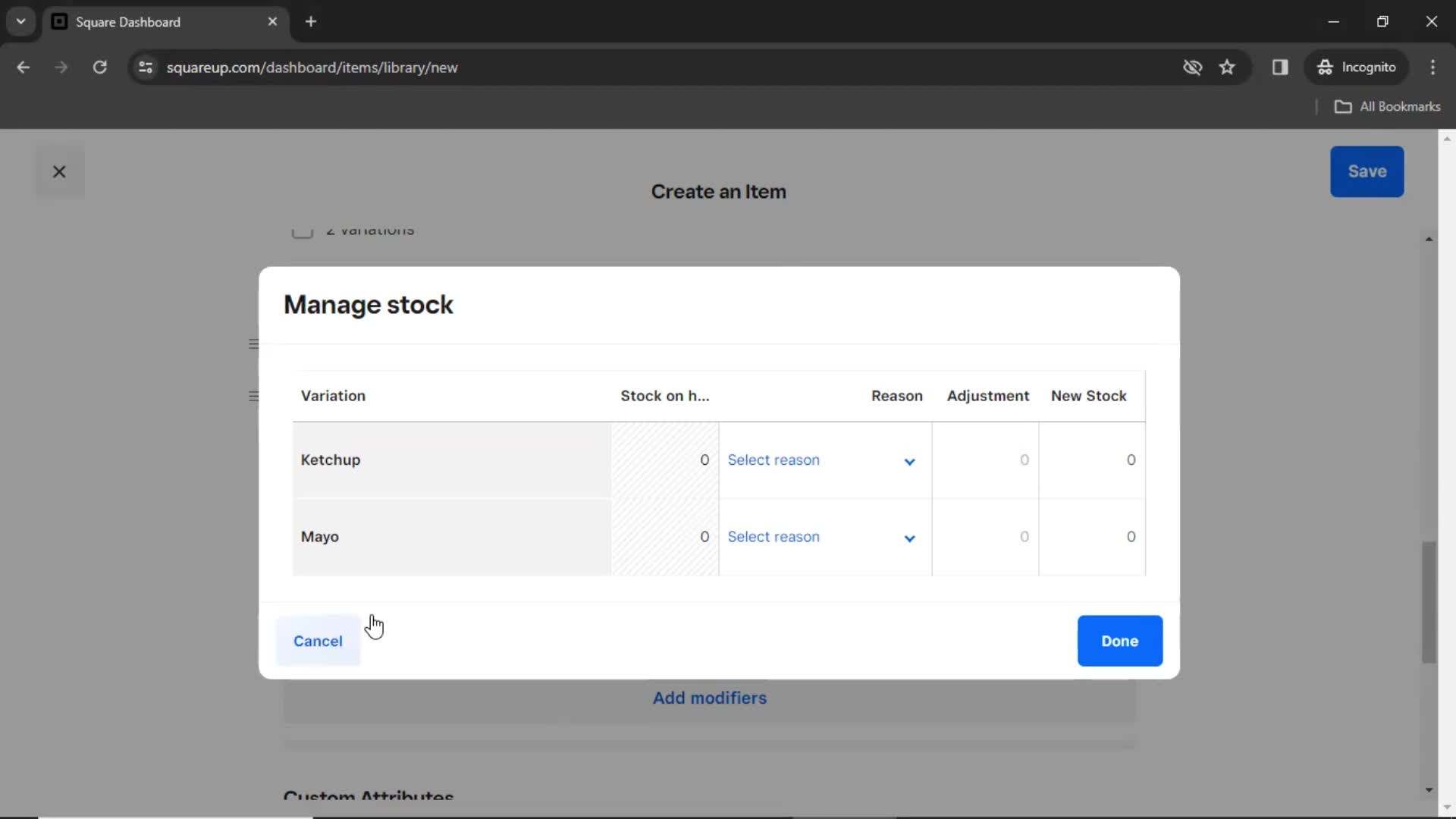Minimize the browser window
Screen dimensions: 1456x819
[1333, 22]
